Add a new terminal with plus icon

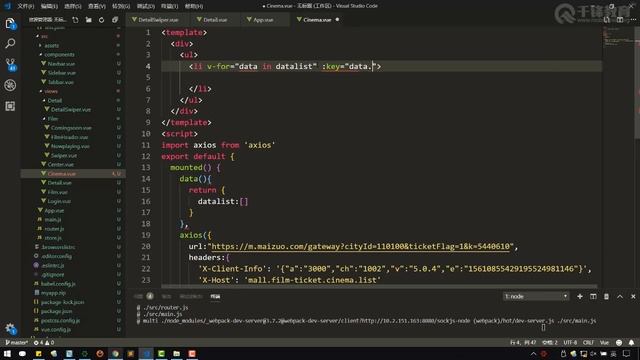tap(580, 296)
